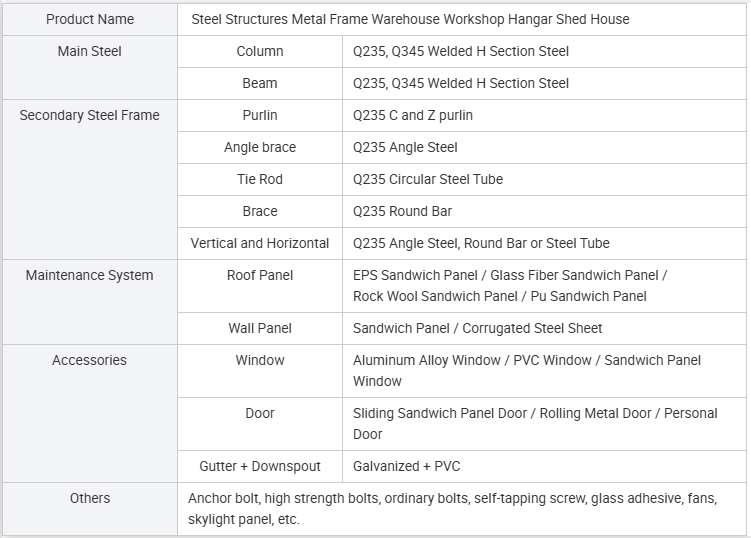Select the Angle brace label
Viewport: 751px width, 538px height.
tap(260, 148)
